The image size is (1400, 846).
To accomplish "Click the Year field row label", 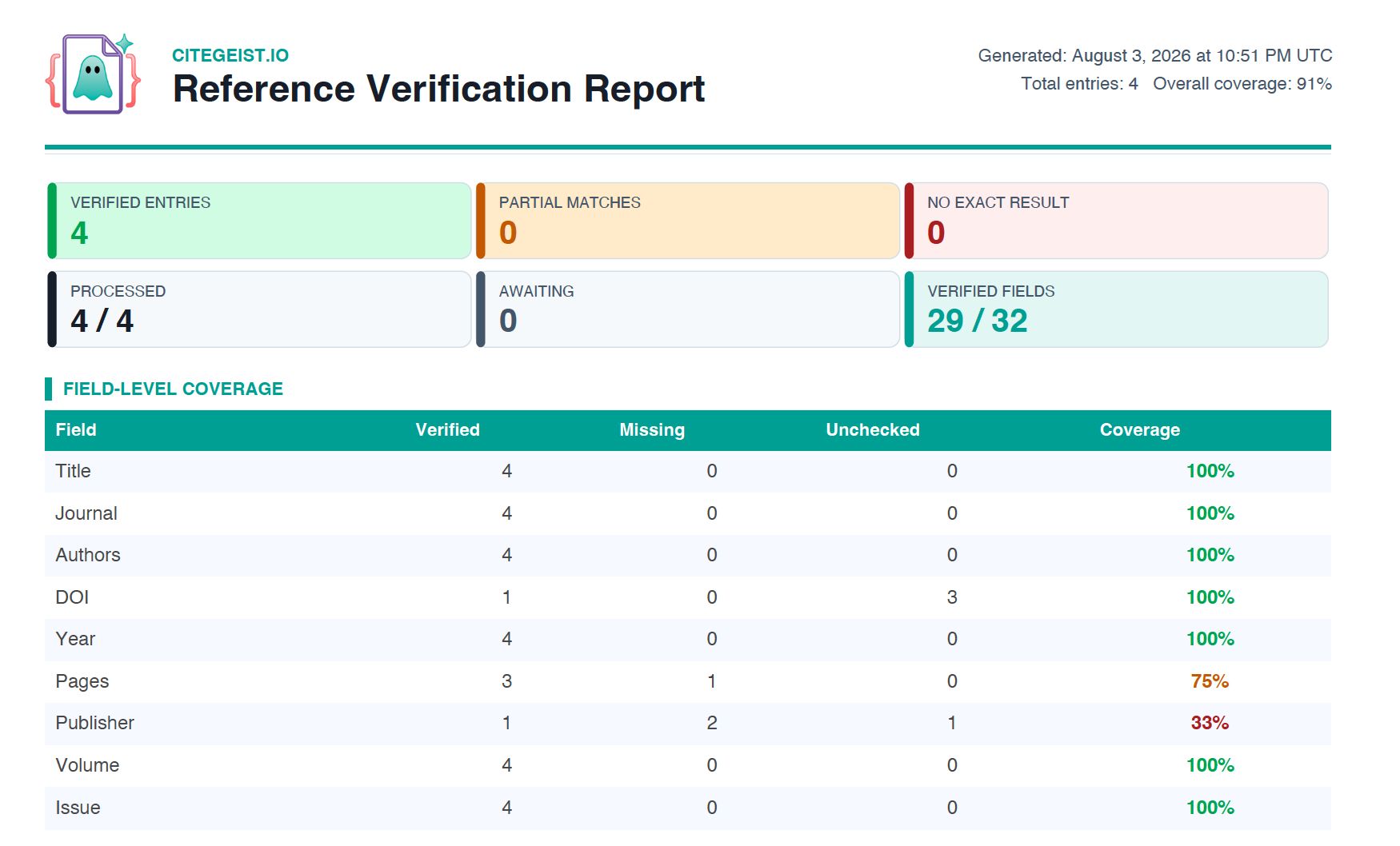I will tap(75, 639).
